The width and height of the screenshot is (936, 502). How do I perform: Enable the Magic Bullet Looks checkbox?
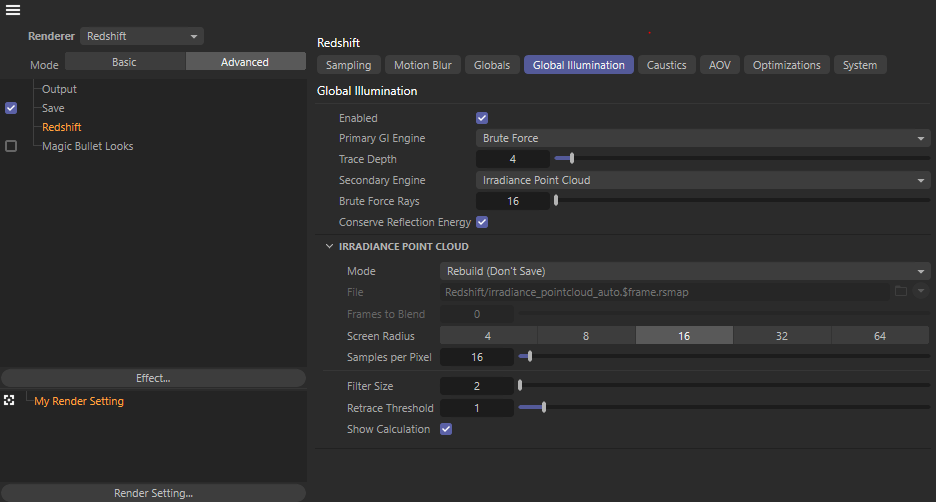[11, 146]
